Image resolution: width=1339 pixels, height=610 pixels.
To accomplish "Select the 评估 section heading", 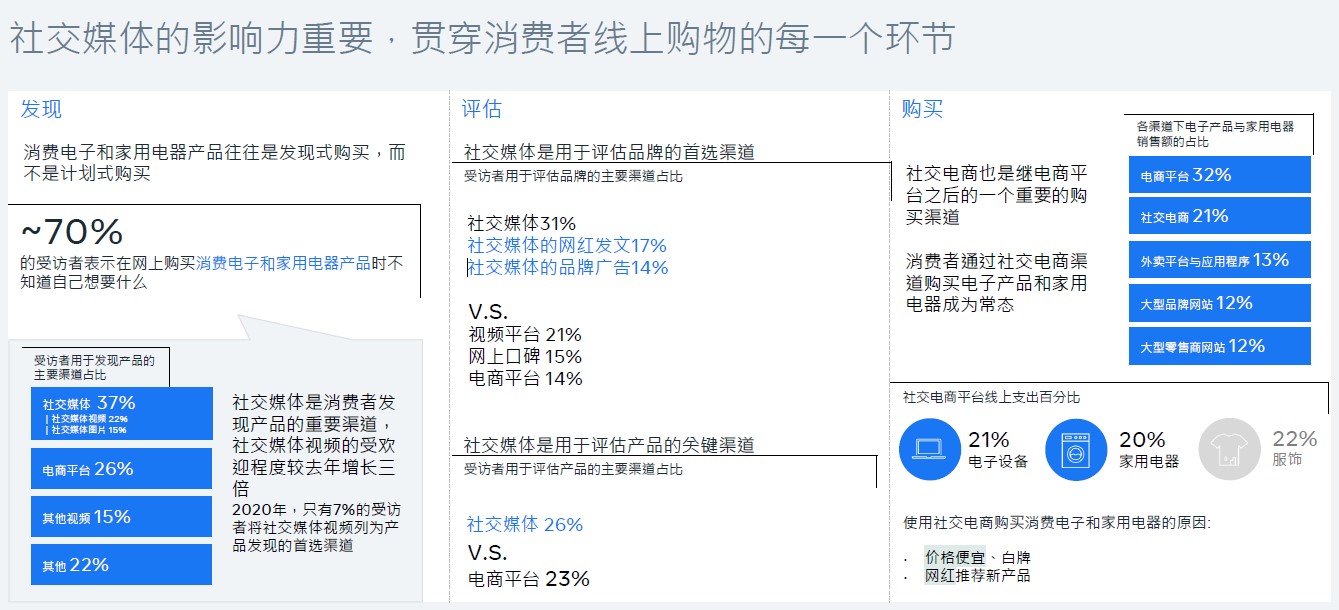I will [x=481, y=110].
